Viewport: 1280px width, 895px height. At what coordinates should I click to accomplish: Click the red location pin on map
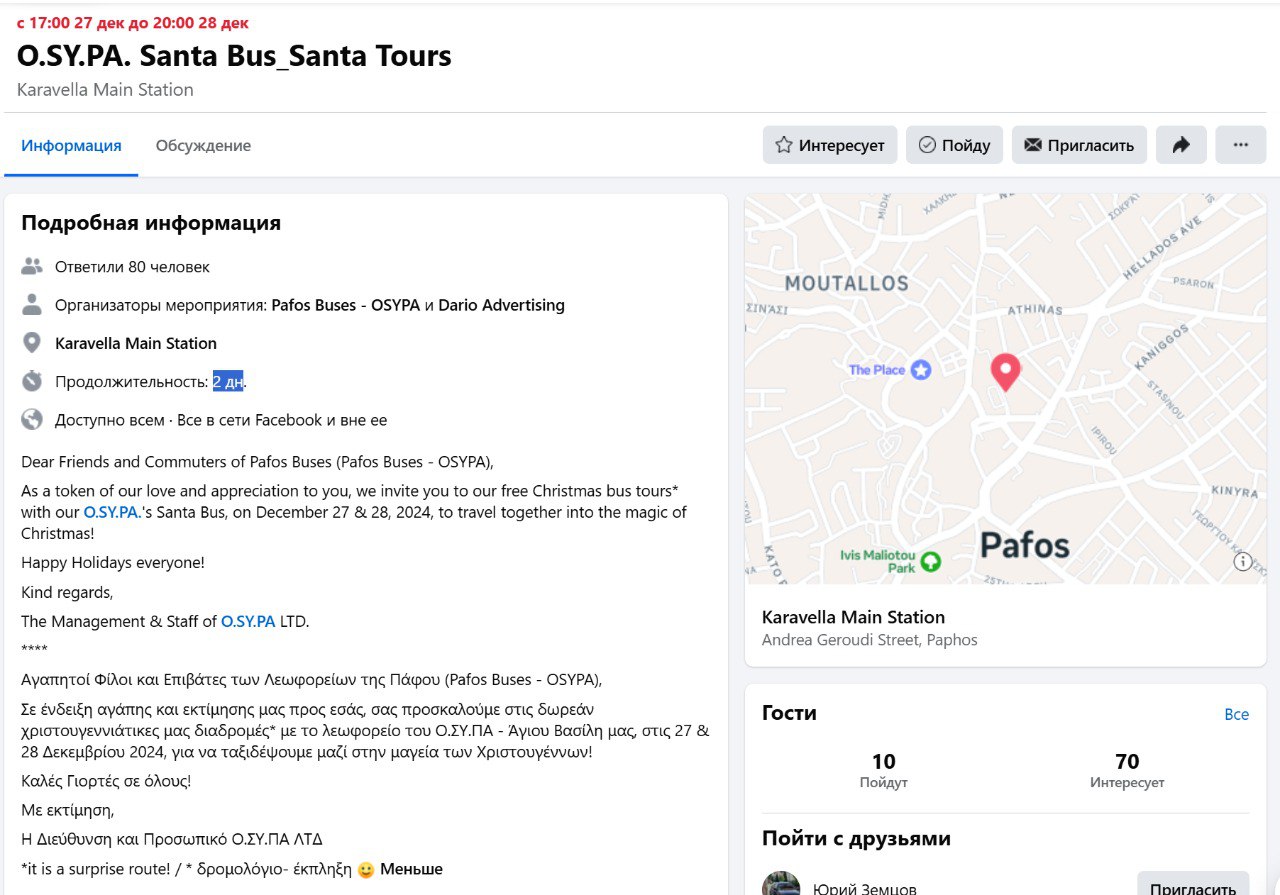[1005, 372]
